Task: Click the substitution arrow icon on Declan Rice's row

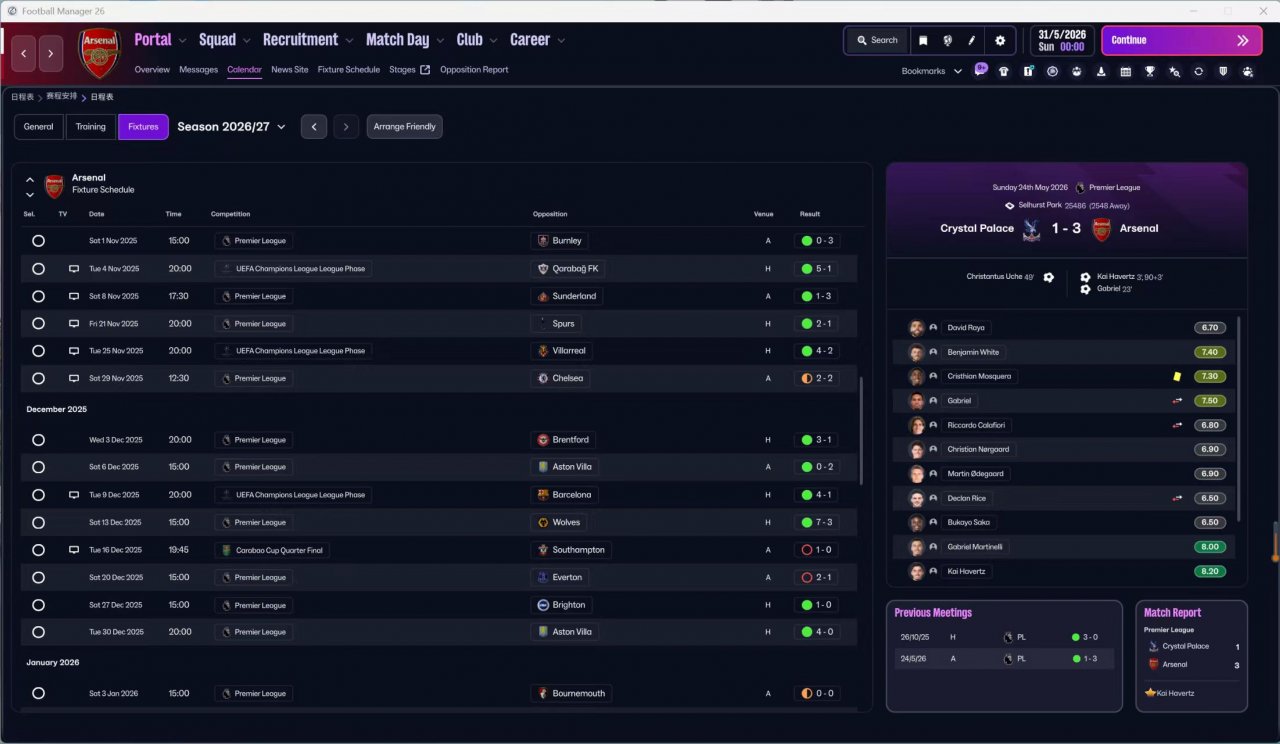Action: click(x=1177, y=498)
